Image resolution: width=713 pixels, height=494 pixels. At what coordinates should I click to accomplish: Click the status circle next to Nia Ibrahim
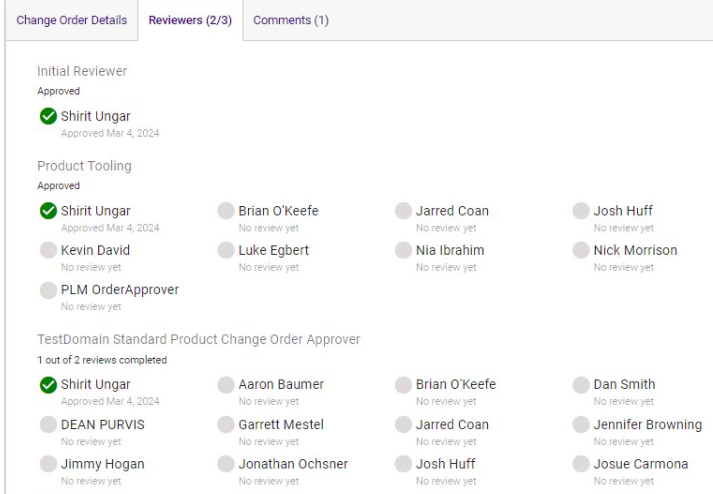[403, 251]
